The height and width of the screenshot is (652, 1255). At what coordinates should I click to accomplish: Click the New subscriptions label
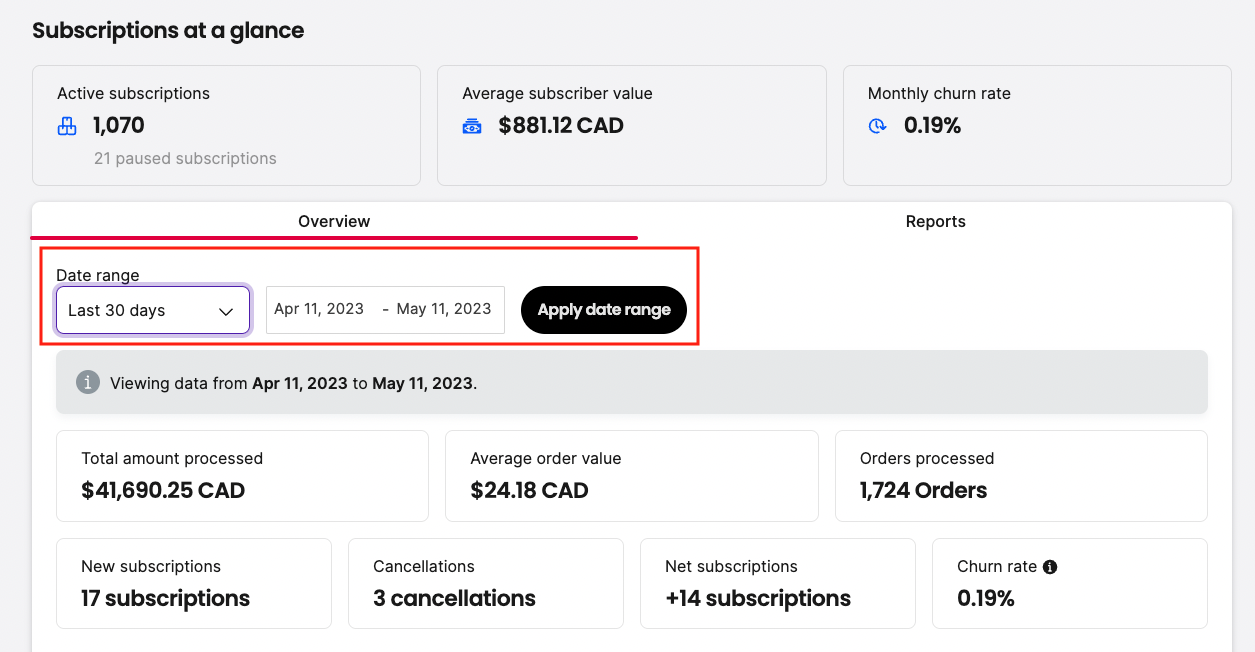click(x=151, y=566)
